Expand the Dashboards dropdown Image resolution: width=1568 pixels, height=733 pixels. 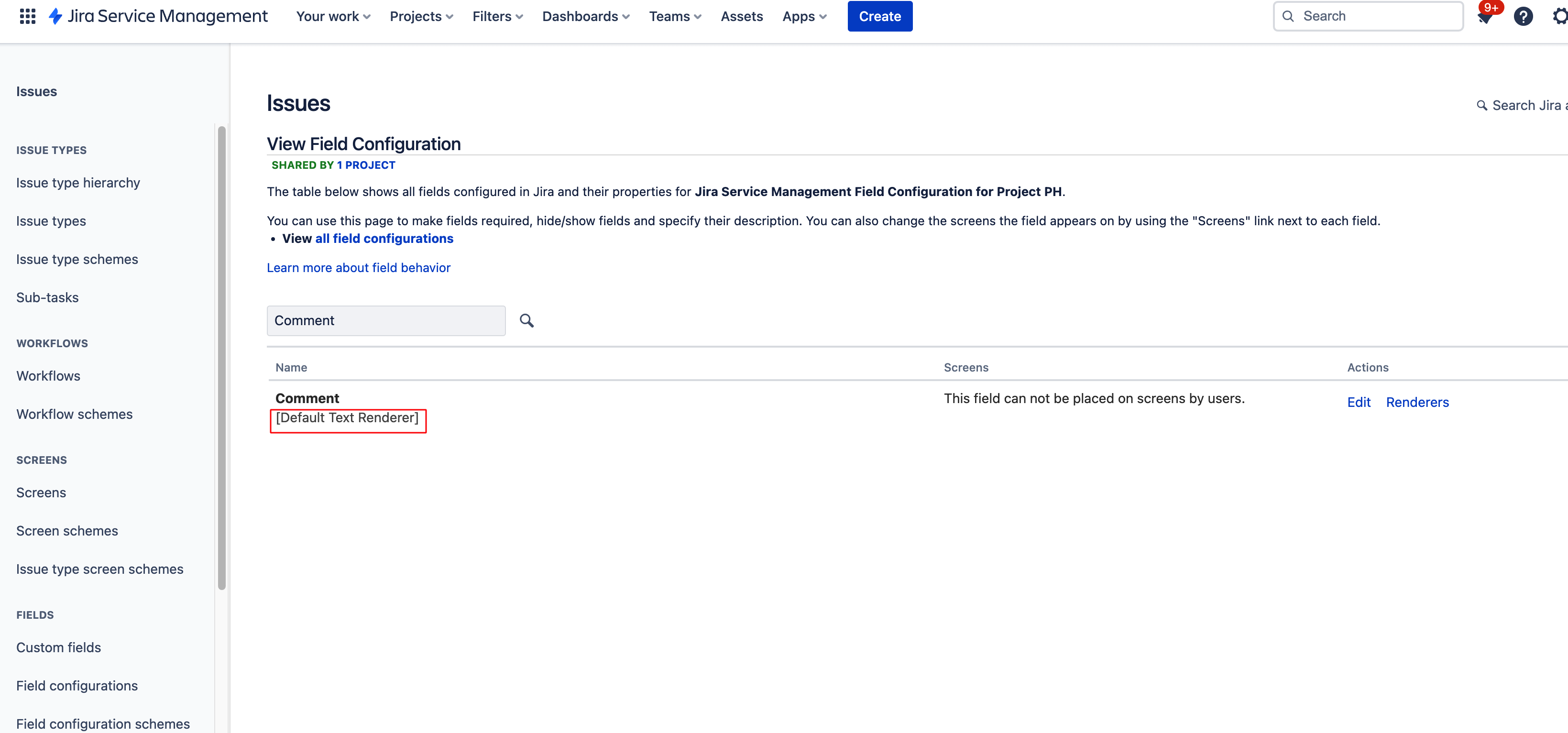point(586,16)
